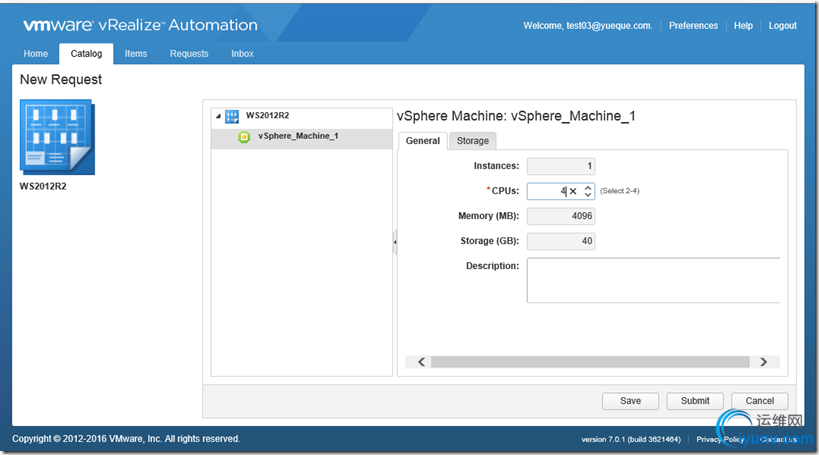Click the Save button
This screenshot has height=455, width=819.
click(630, 401)
